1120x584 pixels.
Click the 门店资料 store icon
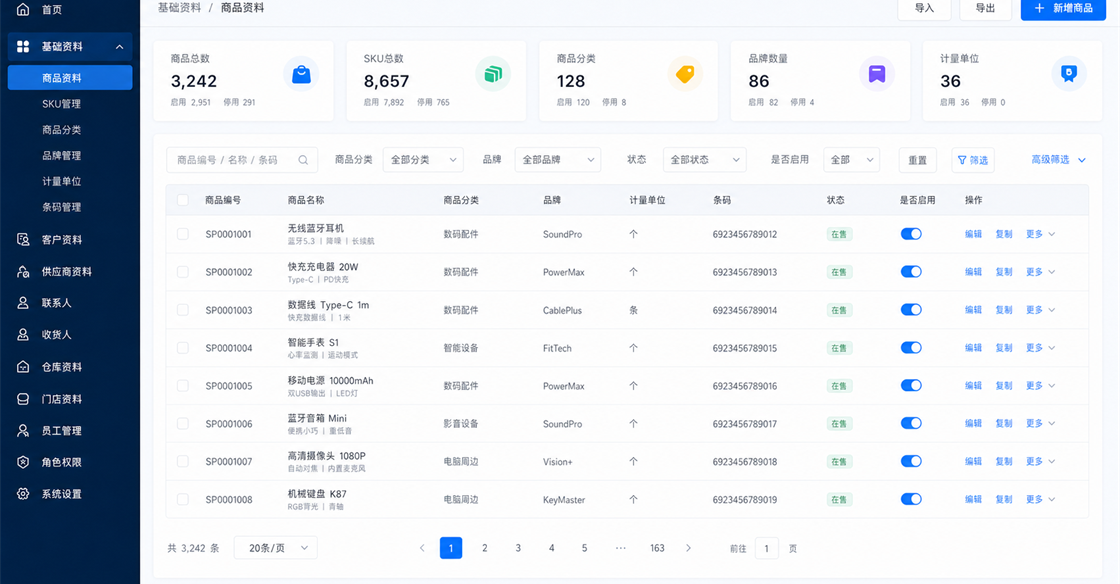pos(23,399)
